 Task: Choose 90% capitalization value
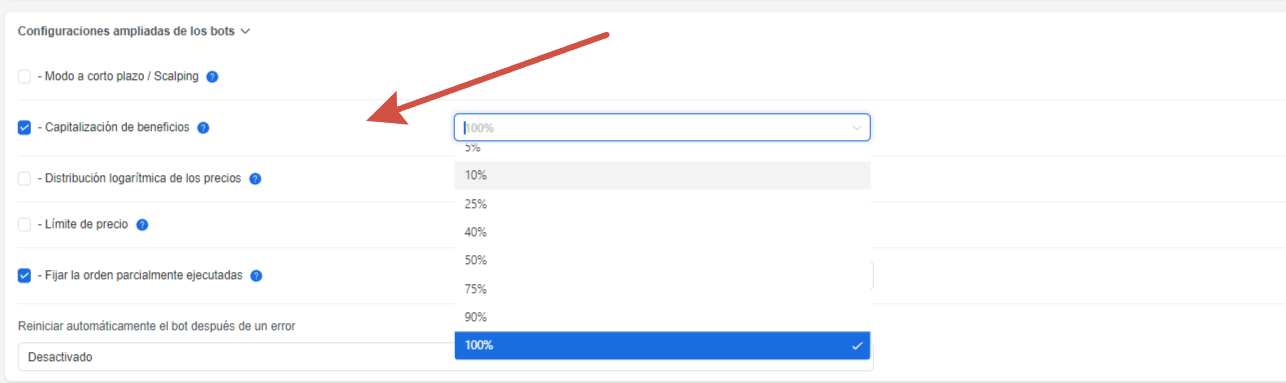click(662, 317)
